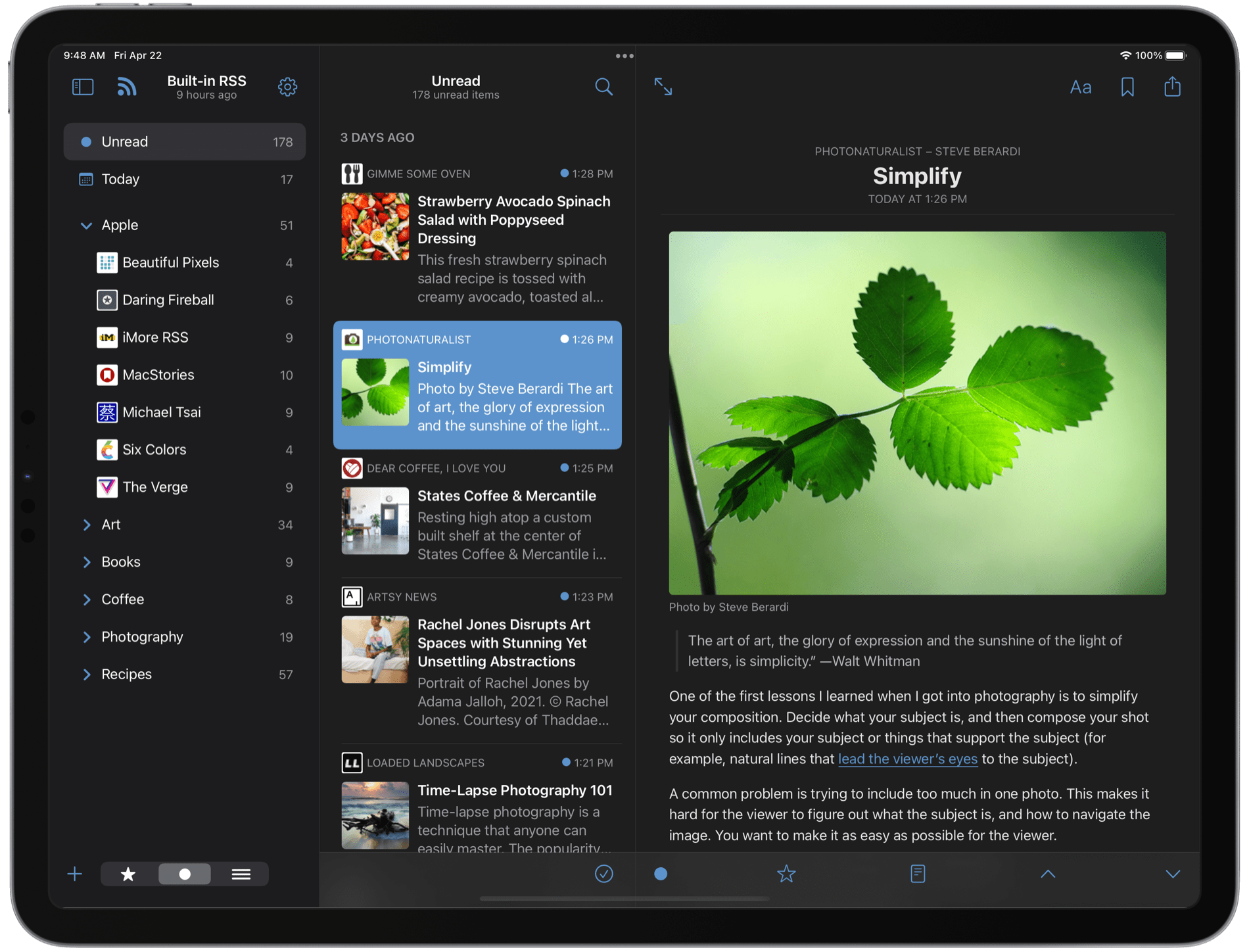Open Six Colors feed
1249x952 pixels.
pos(185,450)
